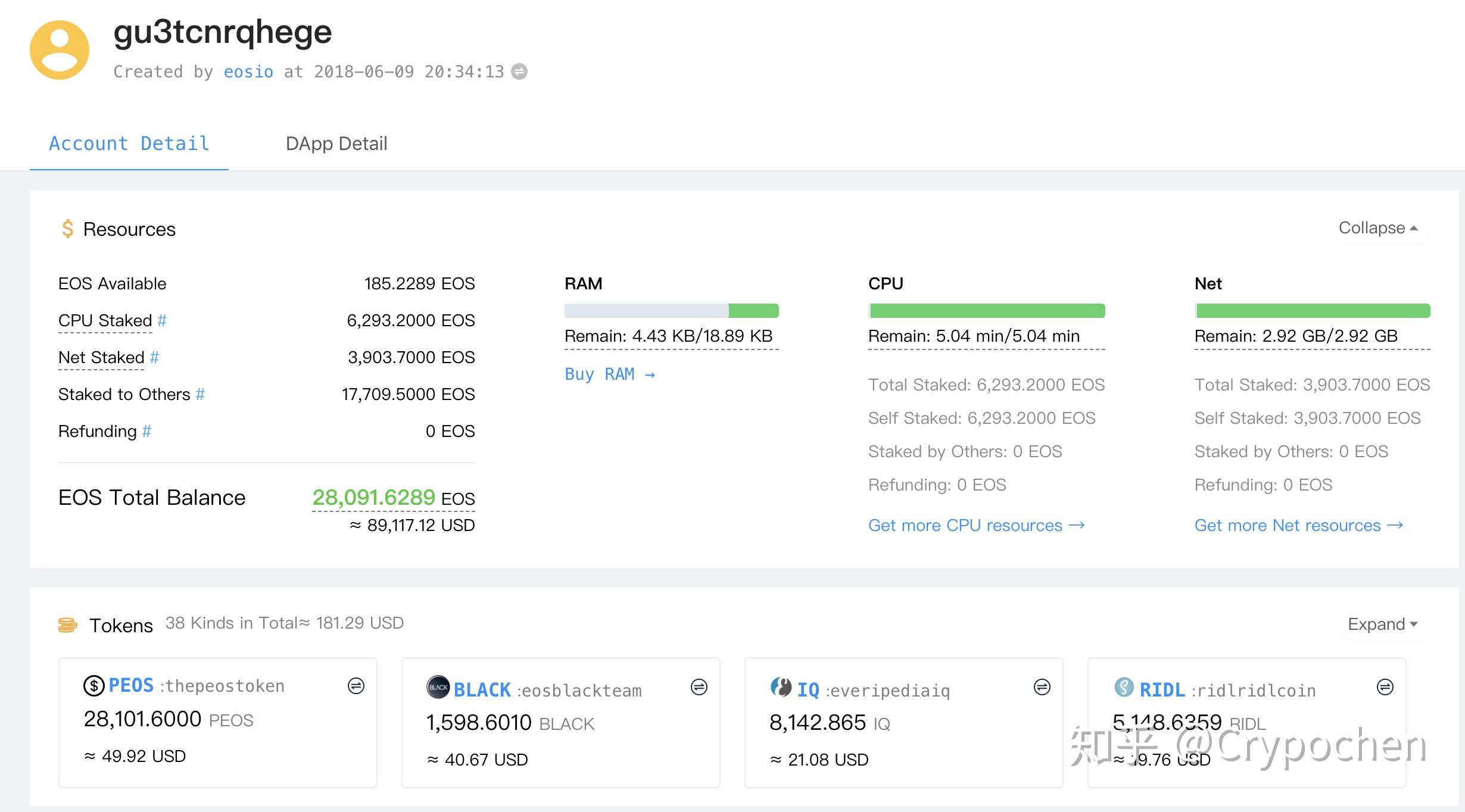Viewport: 1465px width, 812px height.
Task: Click the hash icon next to CPU Staked
Action: click(162, 320)
